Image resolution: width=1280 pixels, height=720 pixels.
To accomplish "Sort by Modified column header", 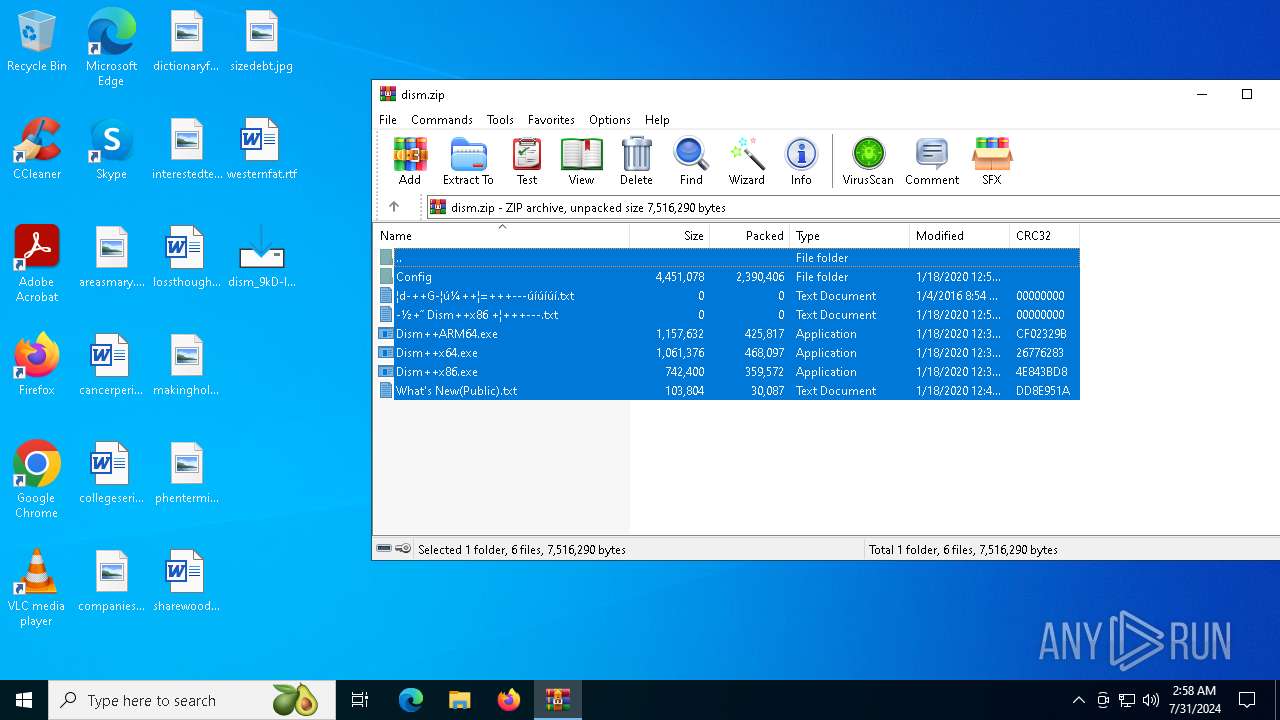I will pyautogui.click(x=960, y=236).
